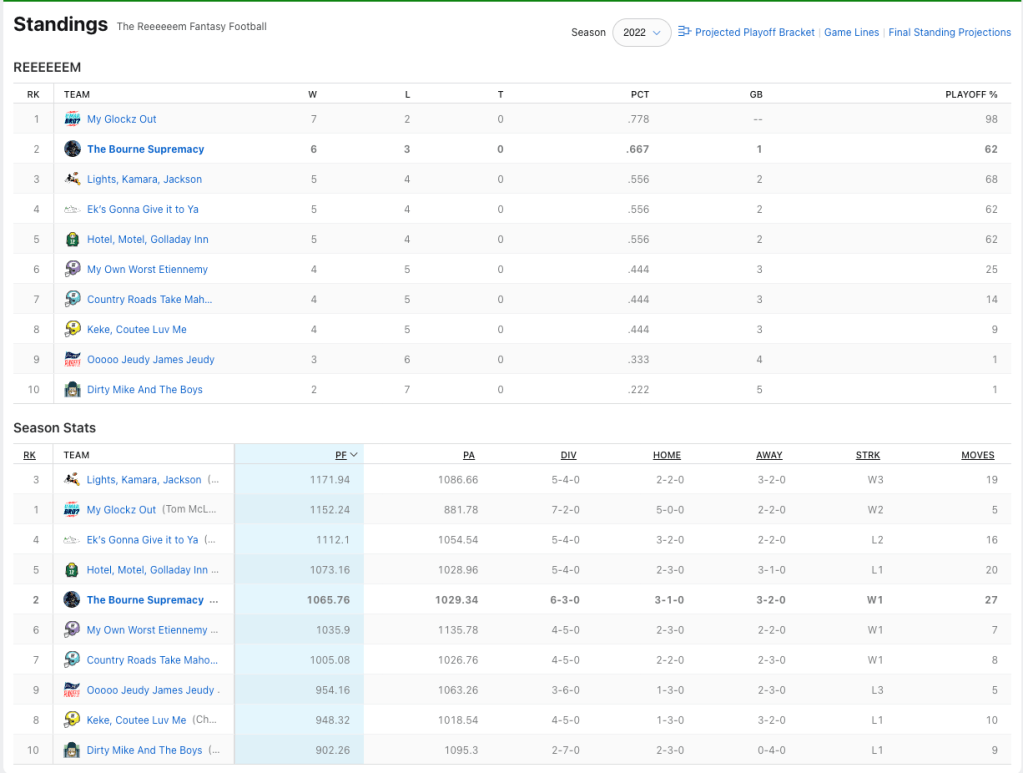This screenshot has width=1023, height=773.
Task: Open Ek's Gonna Give it to Ya team page
Action: tap(142, 209)
